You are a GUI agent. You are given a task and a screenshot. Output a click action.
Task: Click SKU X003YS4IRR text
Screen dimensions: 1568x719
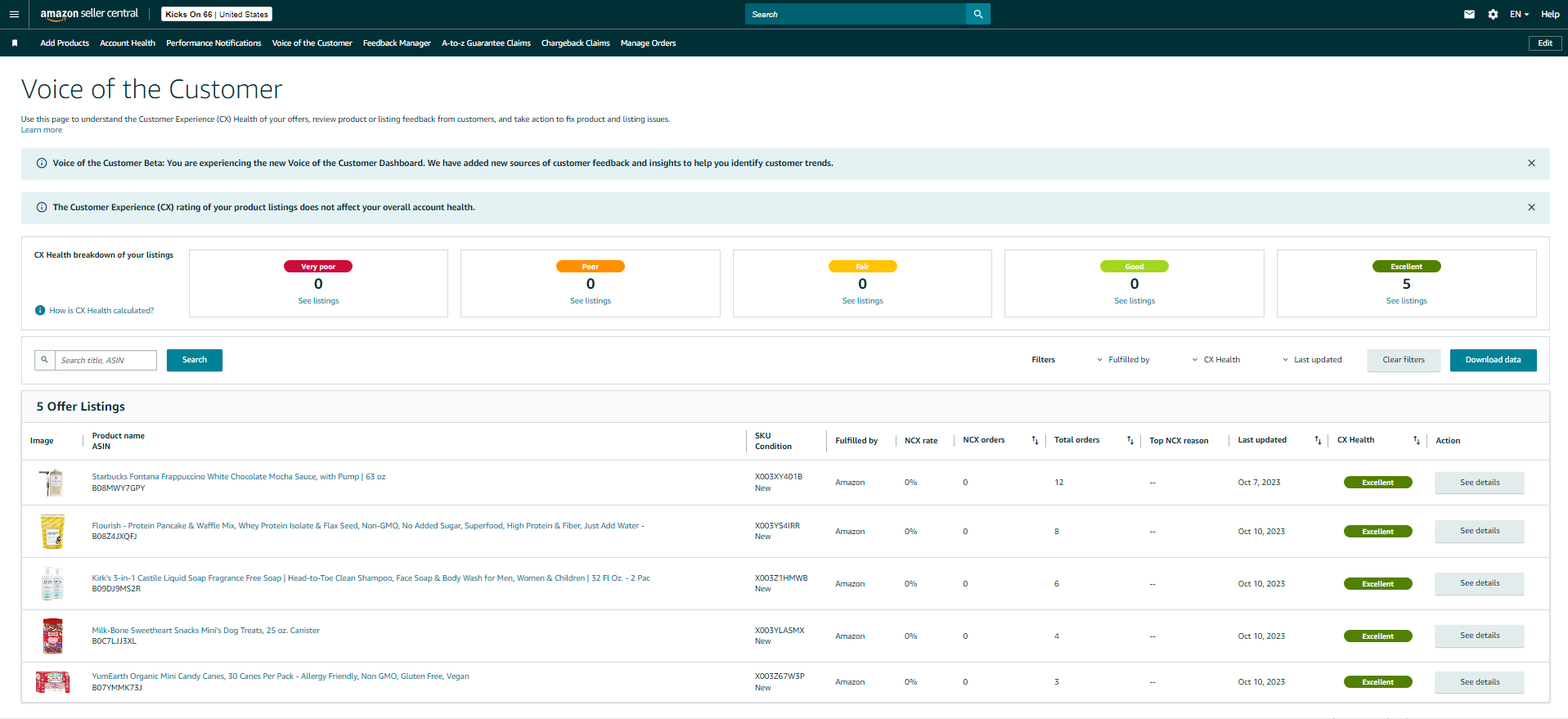click(777, 526)
